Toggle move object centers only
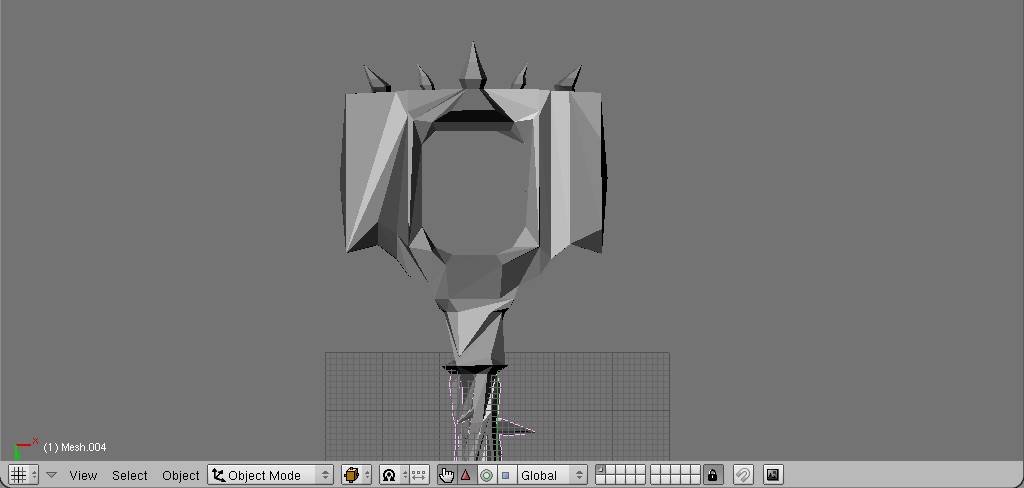1024x488 pixels. pyautogui.click(x=419, y=475)
